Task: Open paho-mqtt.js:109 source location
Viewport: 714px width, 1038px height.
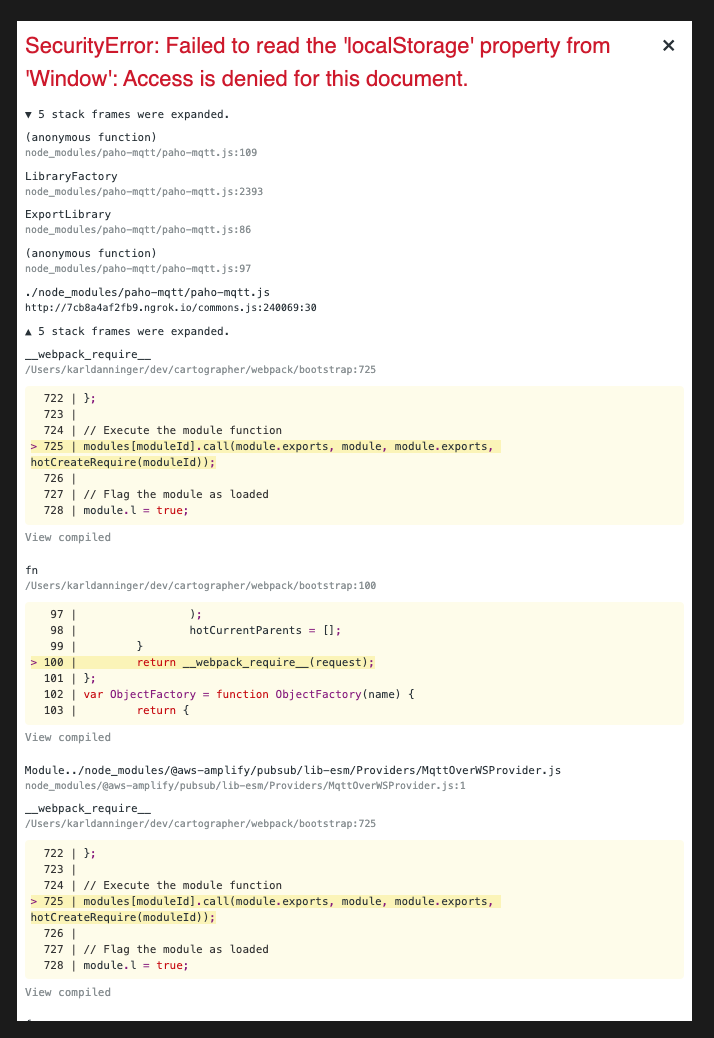Action: coord(141,153)
